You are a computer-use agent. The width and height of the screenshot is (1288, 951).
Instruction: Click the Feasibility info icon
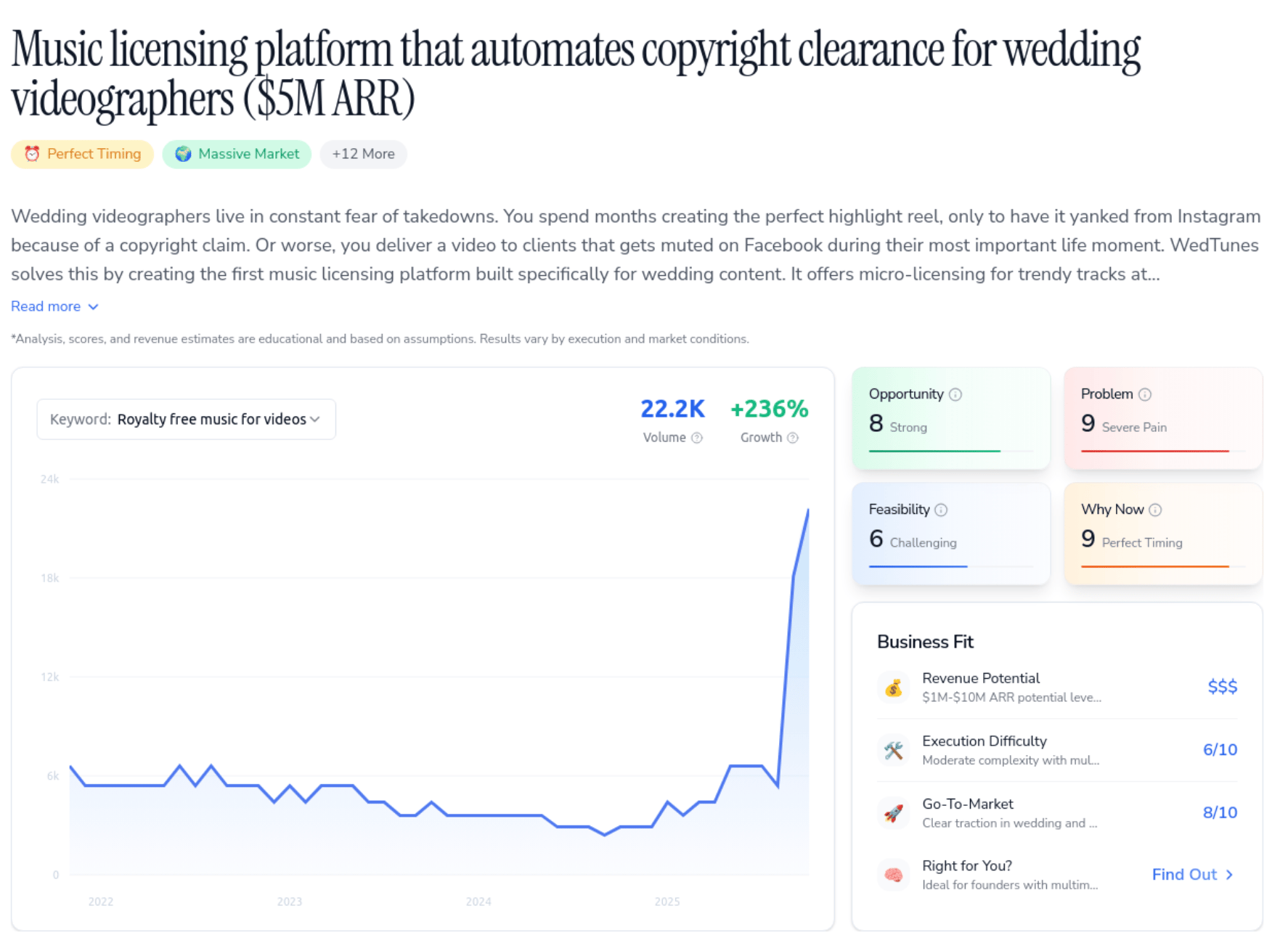point(941,510)
